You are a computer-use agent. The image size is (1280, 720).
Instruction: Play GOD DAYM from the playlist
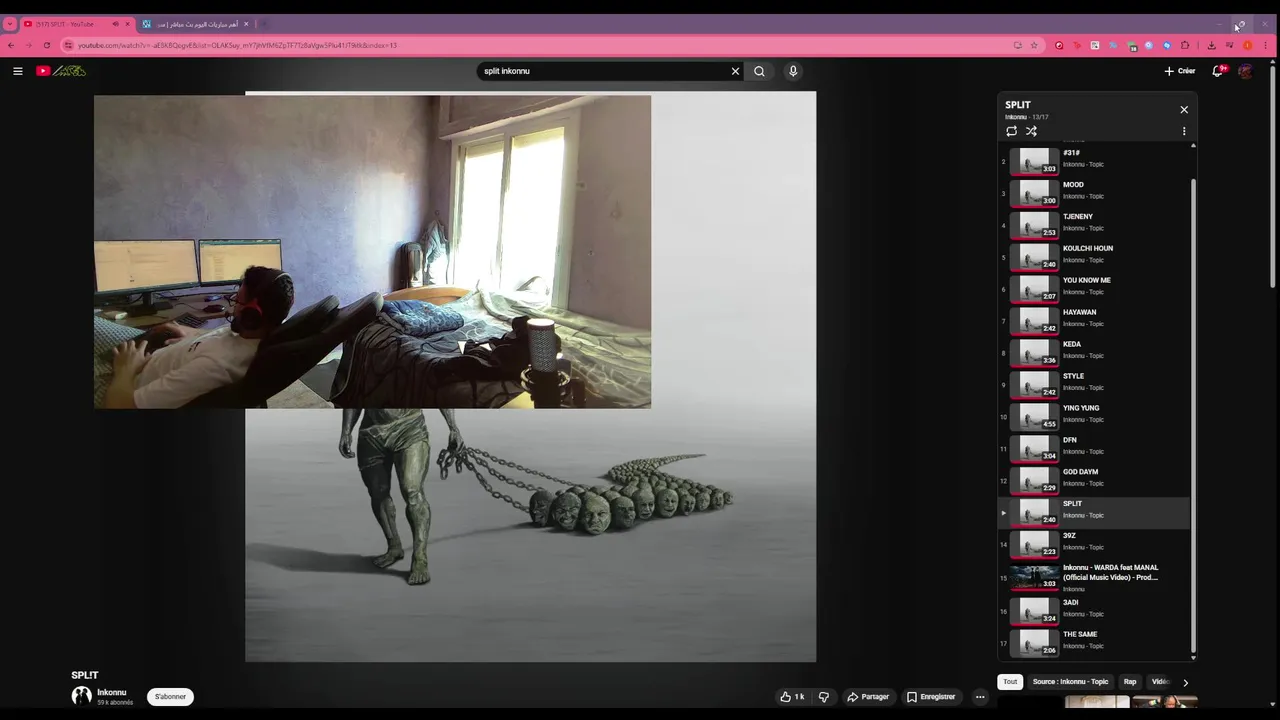(x=1094, y=481)
